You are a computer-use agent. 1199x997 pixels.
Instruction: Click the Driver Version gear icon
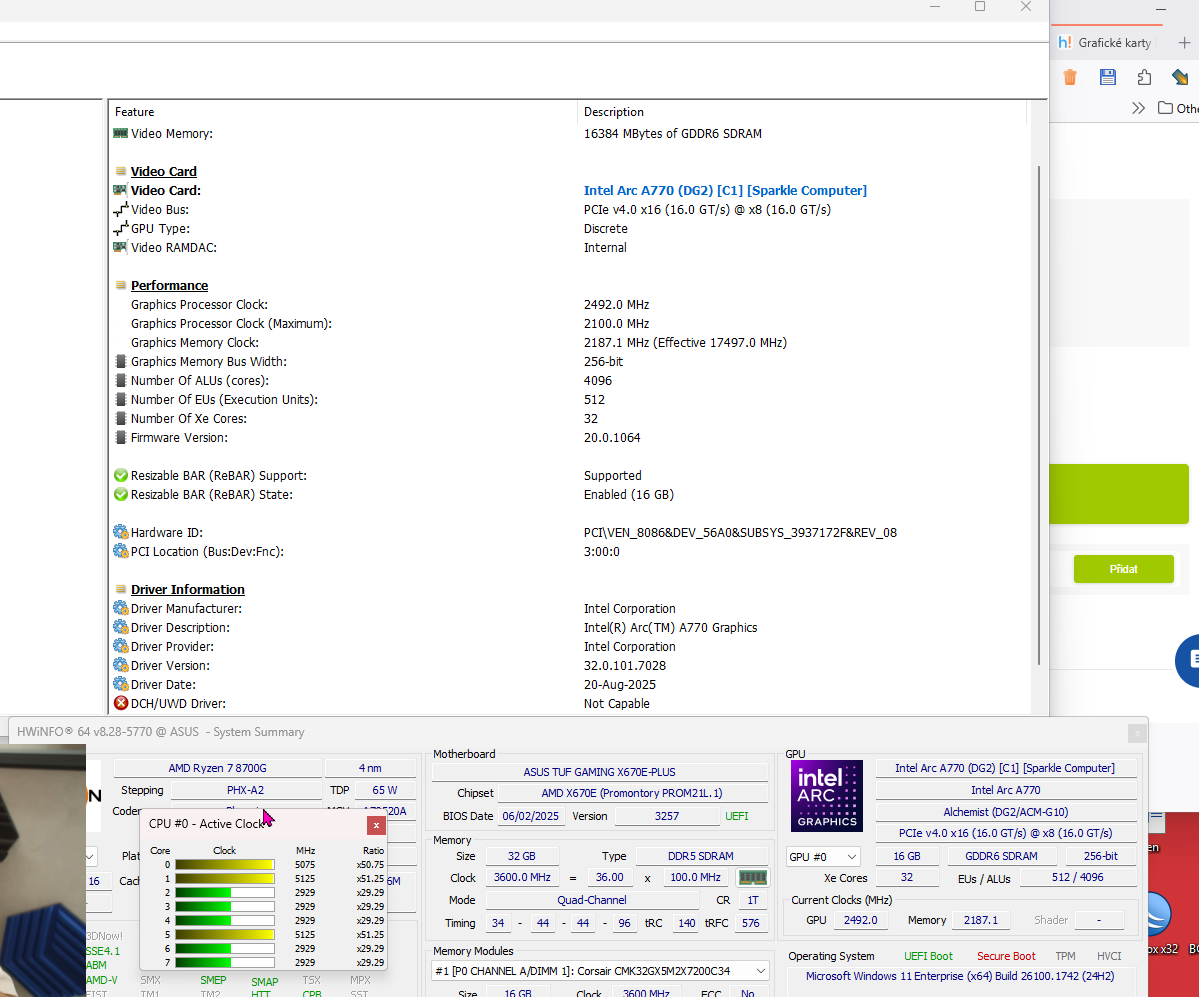coord(120,665)
